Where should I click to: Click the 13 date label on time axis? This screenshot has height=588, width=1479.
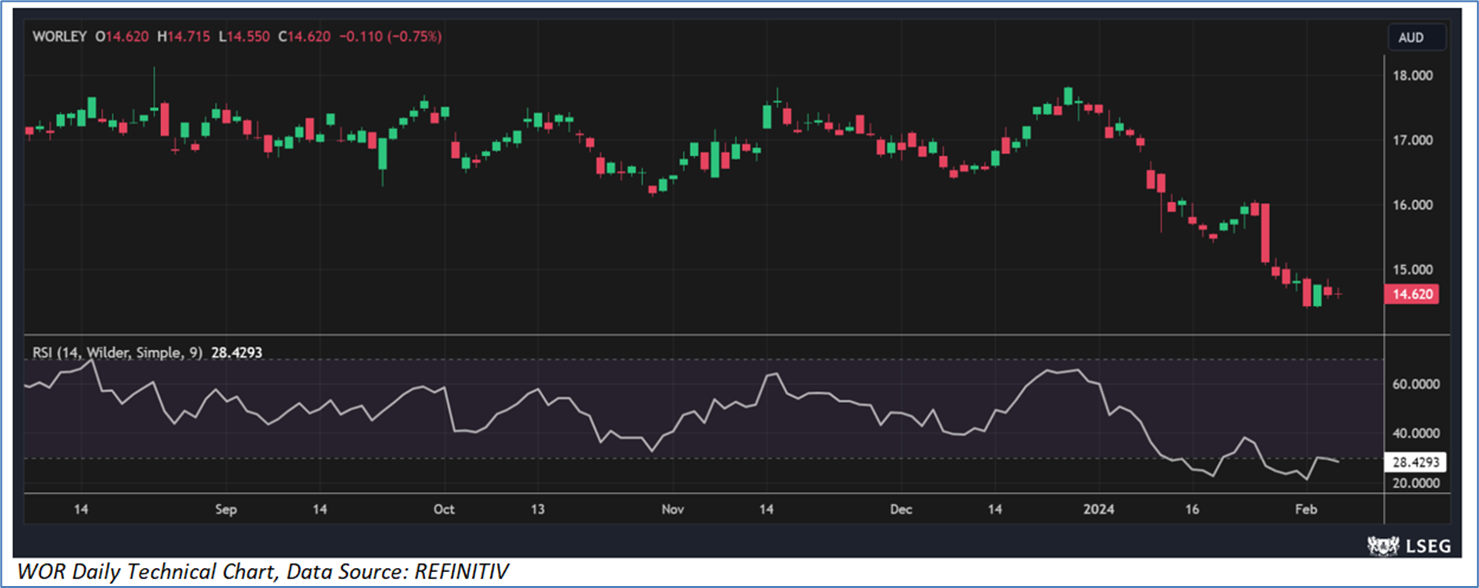coord(538,509)
